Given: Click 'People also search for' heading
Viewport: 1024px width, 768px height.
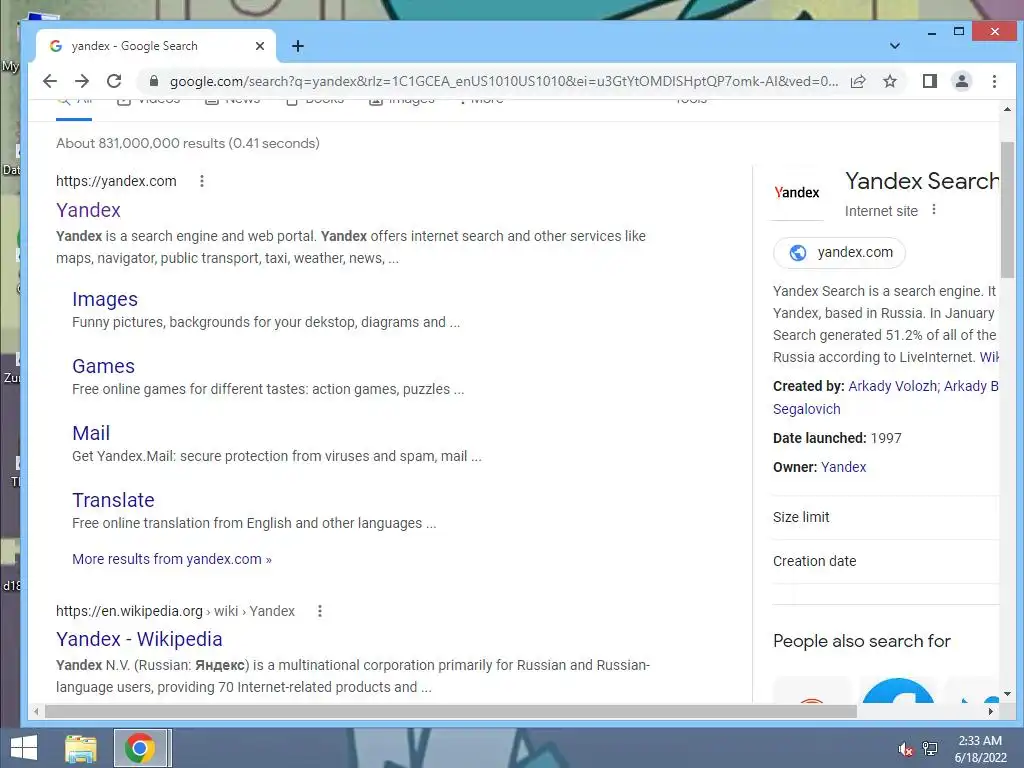Looking at the screenshot, I should pos(862,641).
